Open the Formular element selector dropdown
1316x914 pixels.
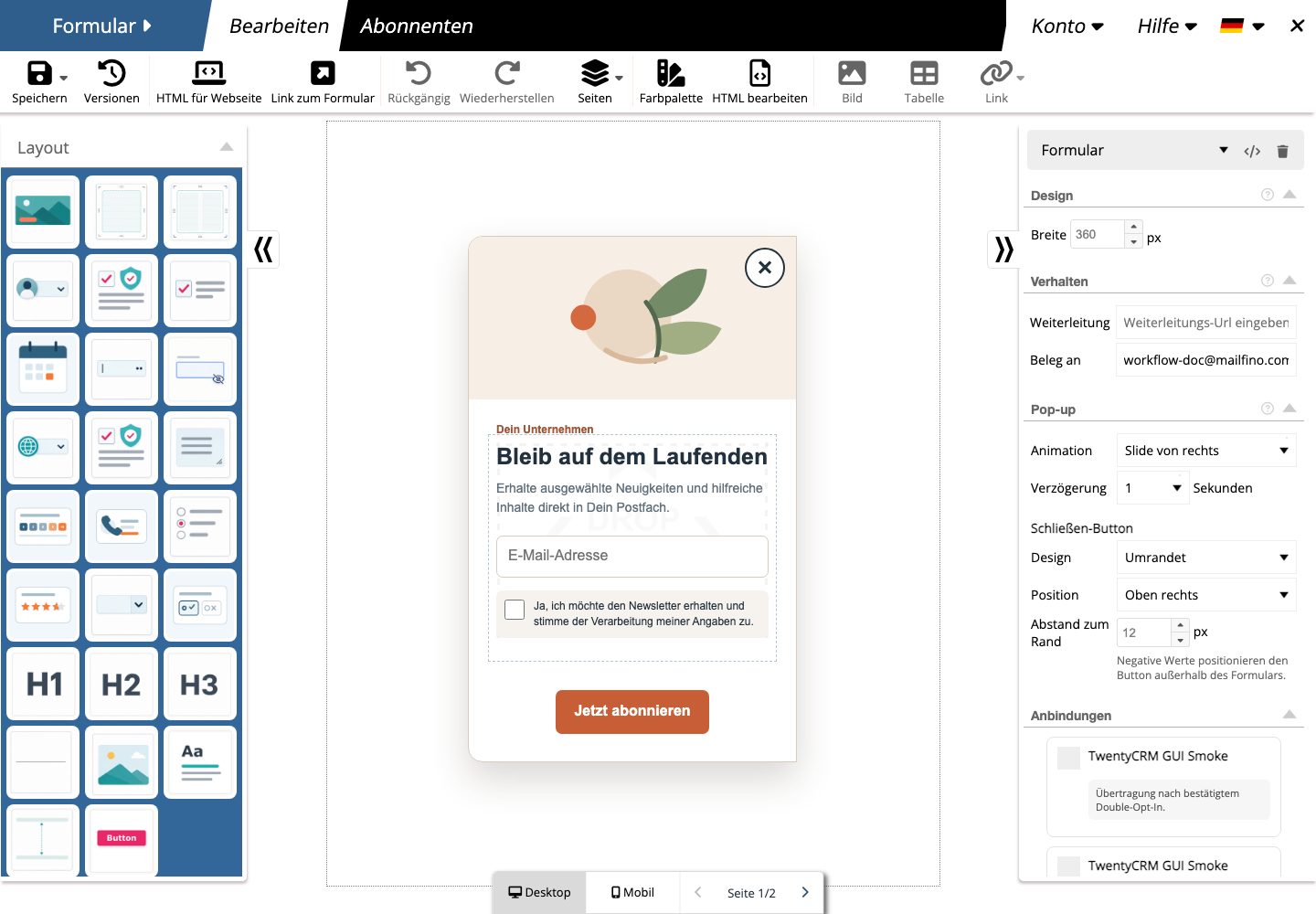(x=1224, y=150)
